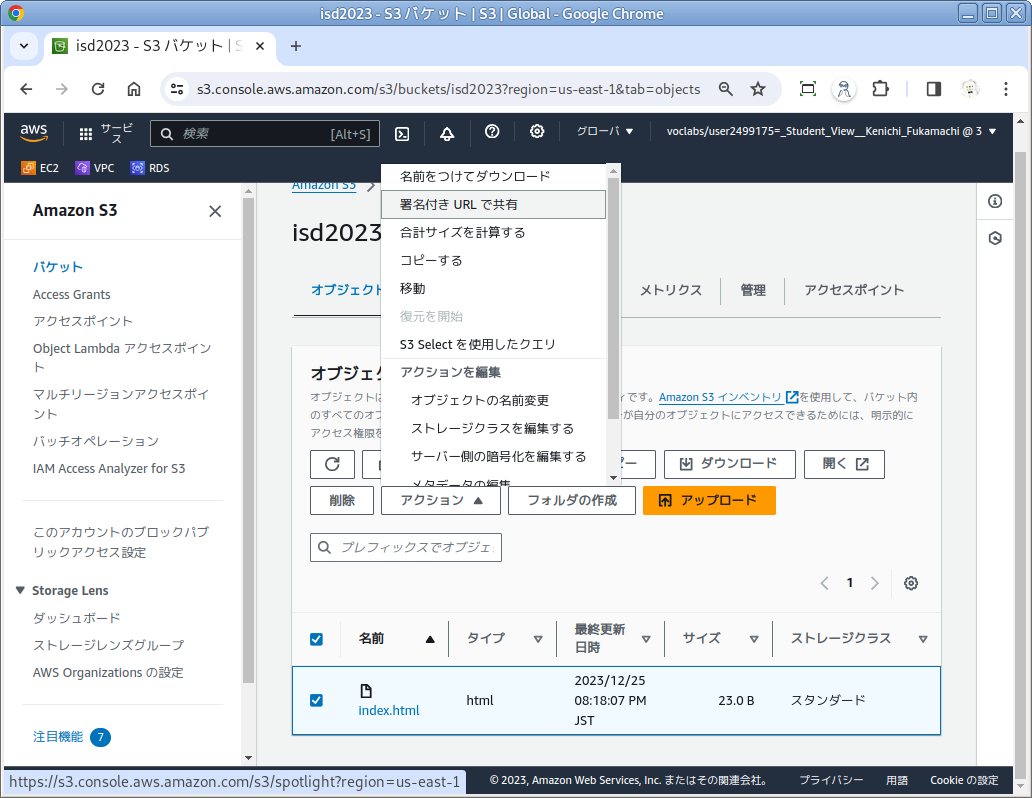Open the index.html object link
Viewport: 1032px width, 798px height.
[x=389, y=710]
